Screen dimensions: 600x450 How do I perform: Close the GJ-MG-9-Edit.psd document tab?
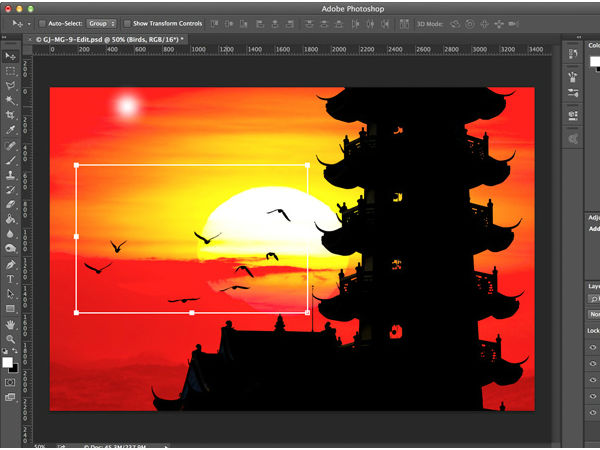click(31, 39)
